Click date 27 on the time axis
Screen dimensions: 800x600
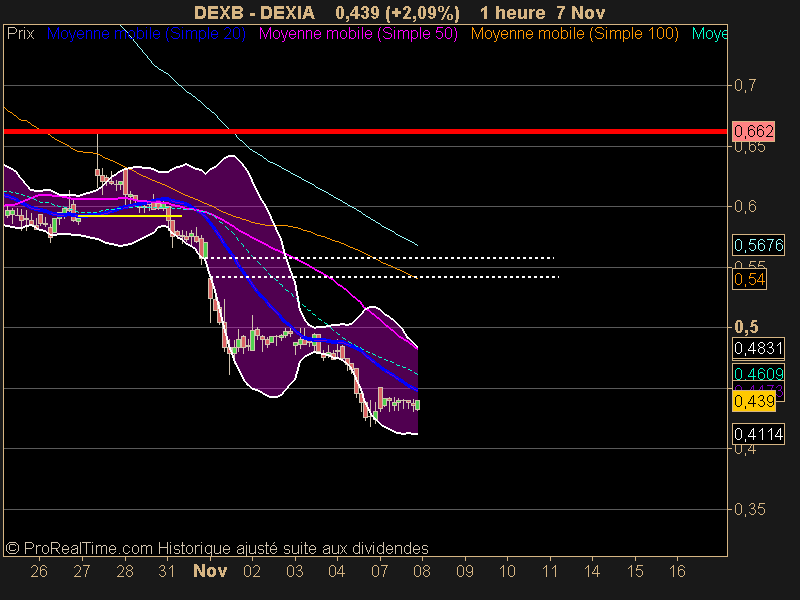click(x=82, y=571)
